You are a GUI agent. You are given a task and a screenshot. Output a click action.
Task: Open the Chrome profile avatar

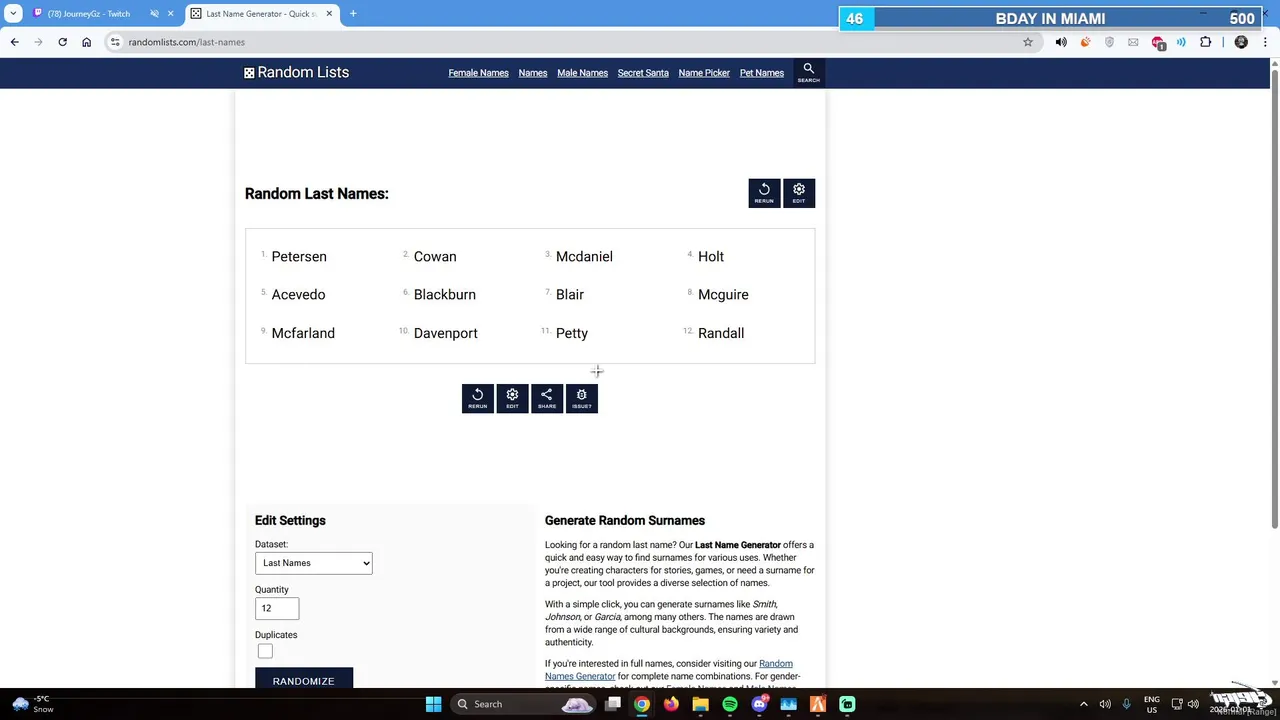1241,42
